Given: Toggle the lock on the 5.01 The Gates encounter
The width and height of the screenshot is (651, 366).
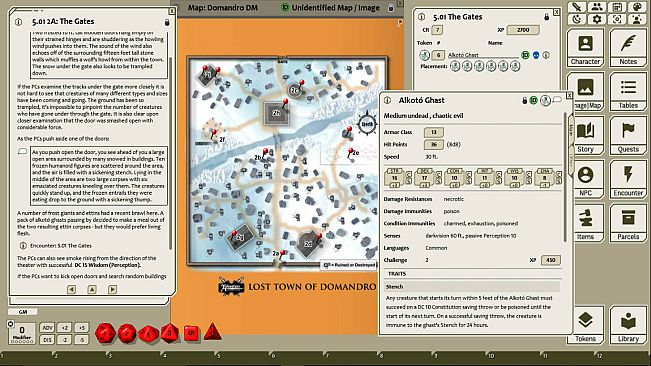Looking at the screenshot, I should pyautogui.click(x=546, y=17).
